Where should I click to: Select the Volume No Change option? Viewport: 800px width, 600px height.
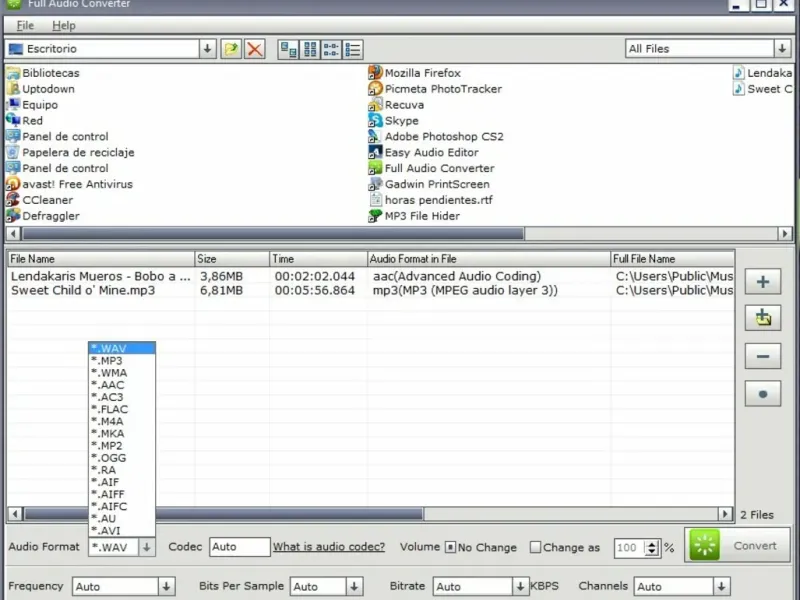[451, 547]
